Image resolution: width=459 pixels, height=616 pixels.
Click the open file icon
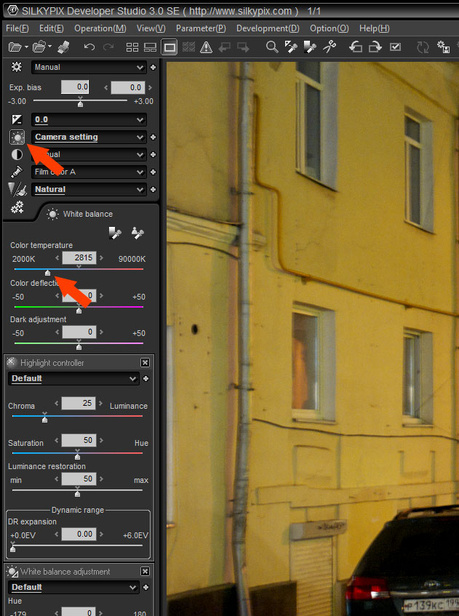point(15,48)
